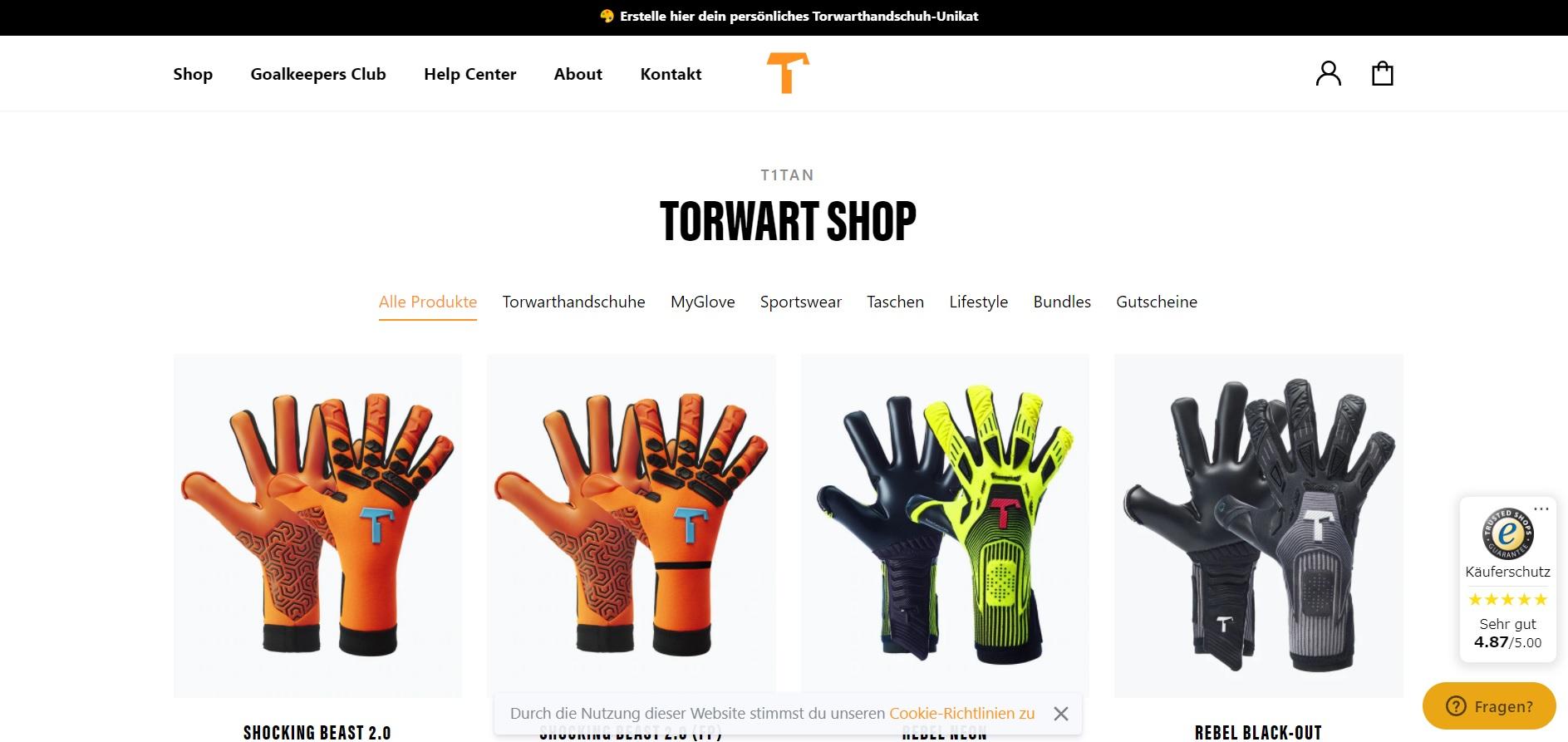The image size is (1568, 742).
Task: Open the Goalkeepers Club menu item
Action: coord(318,74)
